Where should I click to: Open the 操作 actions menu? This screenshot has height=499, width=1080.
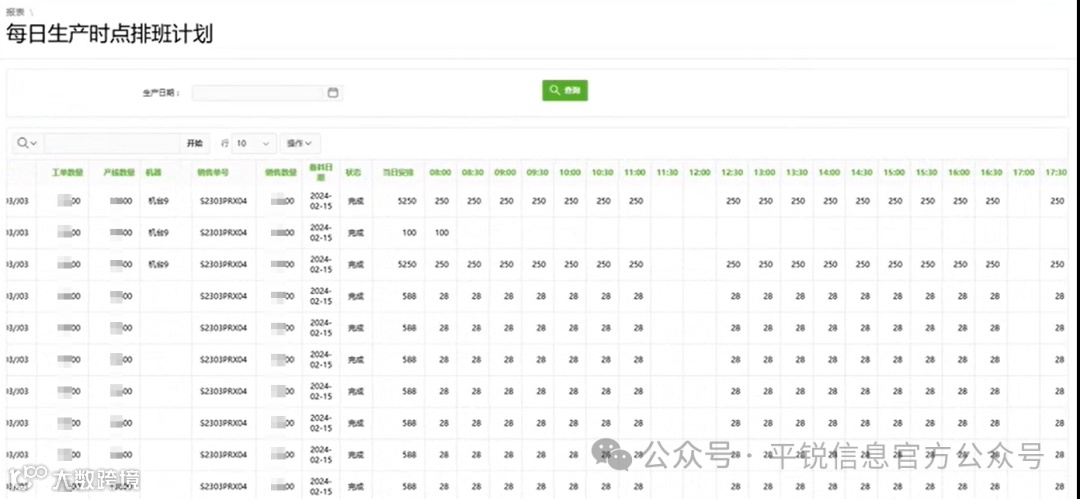[300, 143]
